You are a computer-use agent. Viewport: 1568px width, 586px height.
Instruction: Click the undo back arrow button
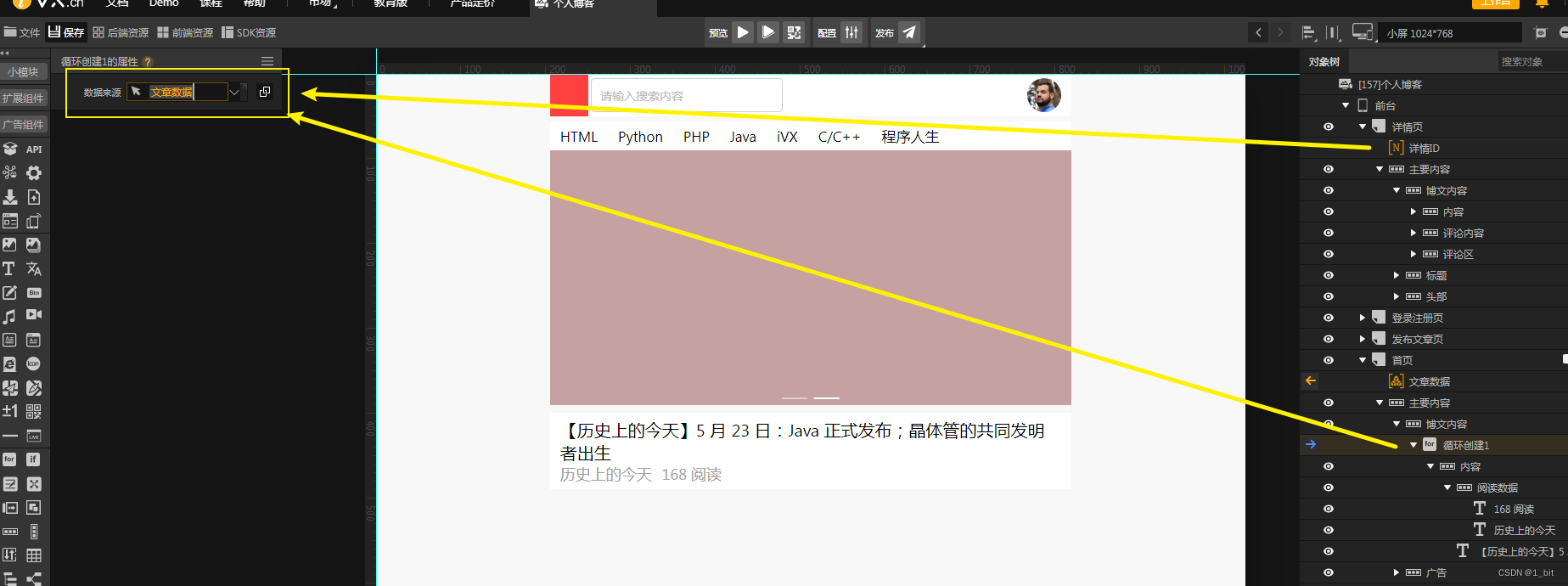[x=1258, y=33]
